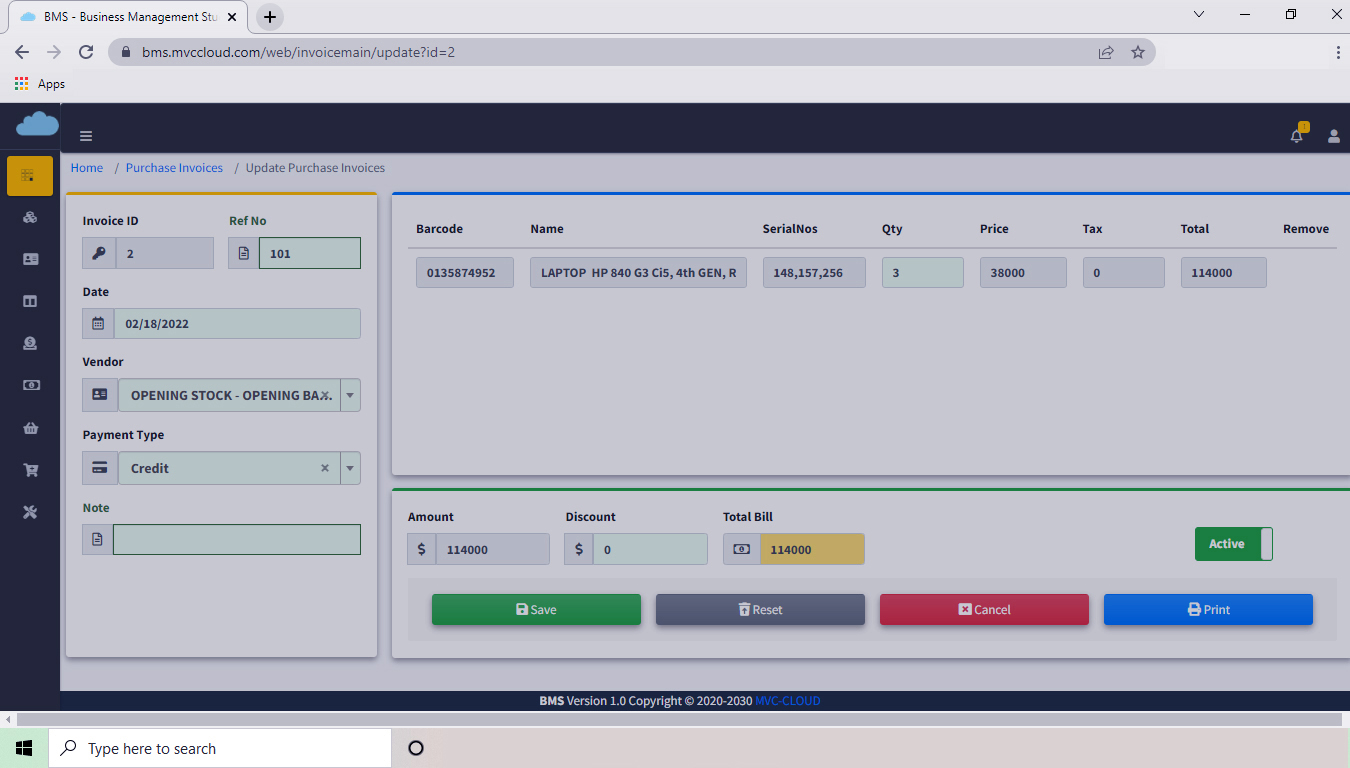Click the user profile icon
The image size is (1350, 768).
pyautogui.click(x=1333, y=136)
